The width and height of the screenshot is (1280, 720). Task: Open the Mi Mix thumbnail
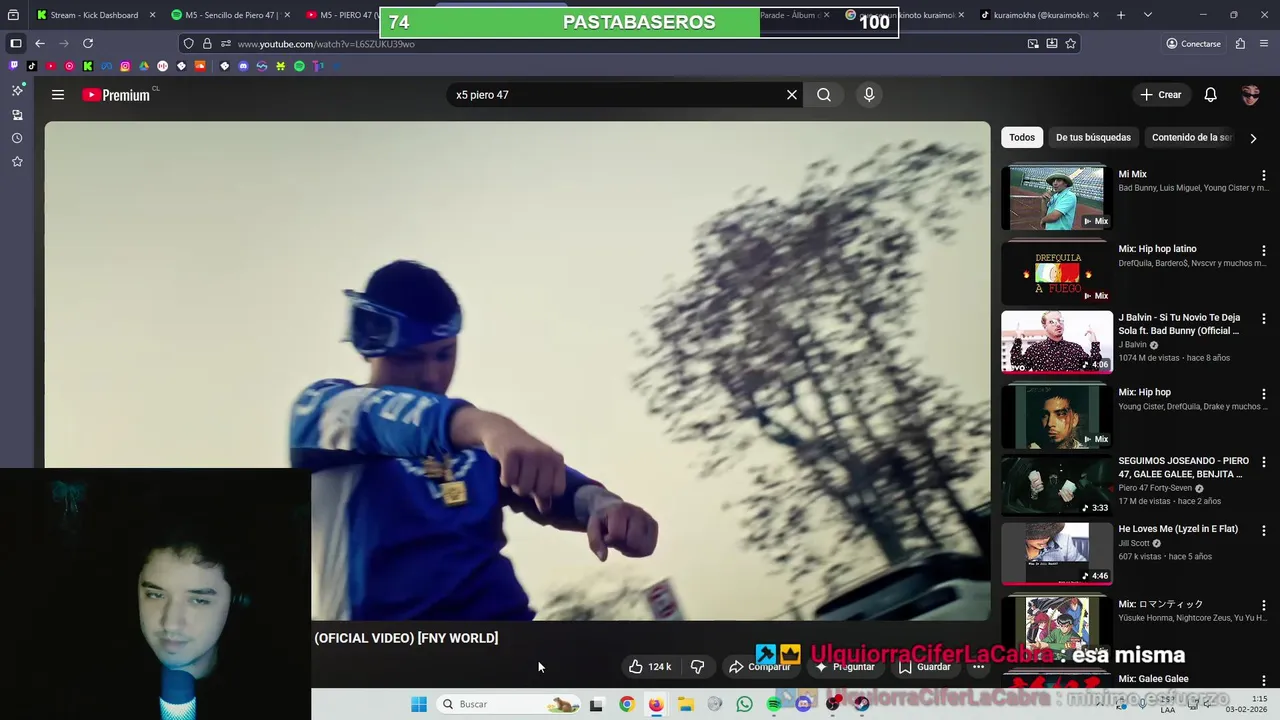(1057, 198)
